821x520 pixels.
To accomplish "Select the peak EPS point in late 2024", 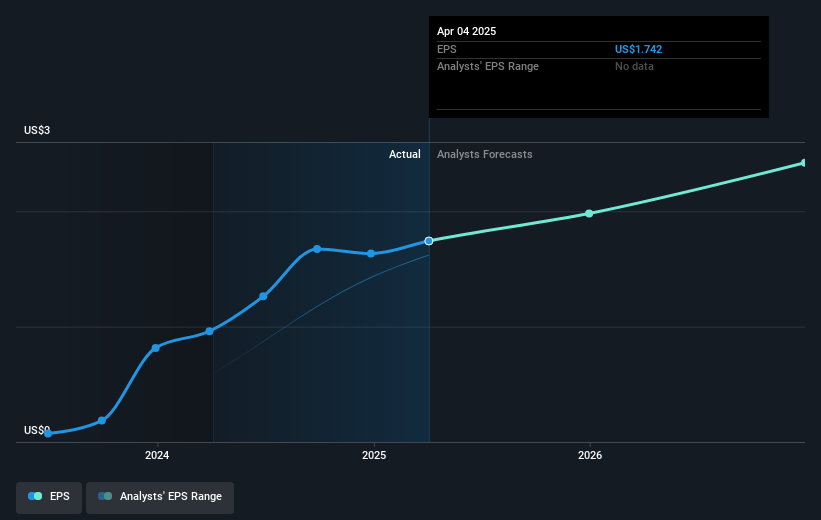I will 317,249.
